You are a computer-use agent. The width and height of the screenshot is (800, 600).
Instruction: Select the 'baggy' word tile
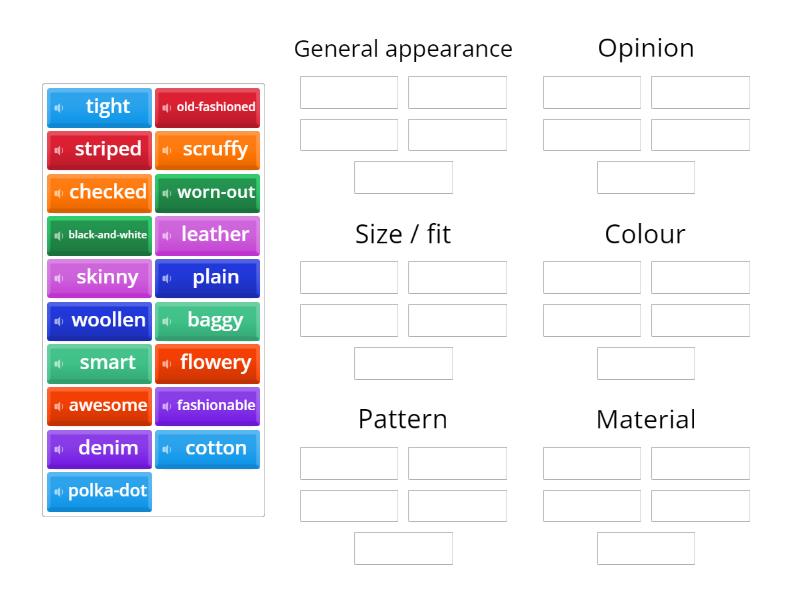coord(208,320)
